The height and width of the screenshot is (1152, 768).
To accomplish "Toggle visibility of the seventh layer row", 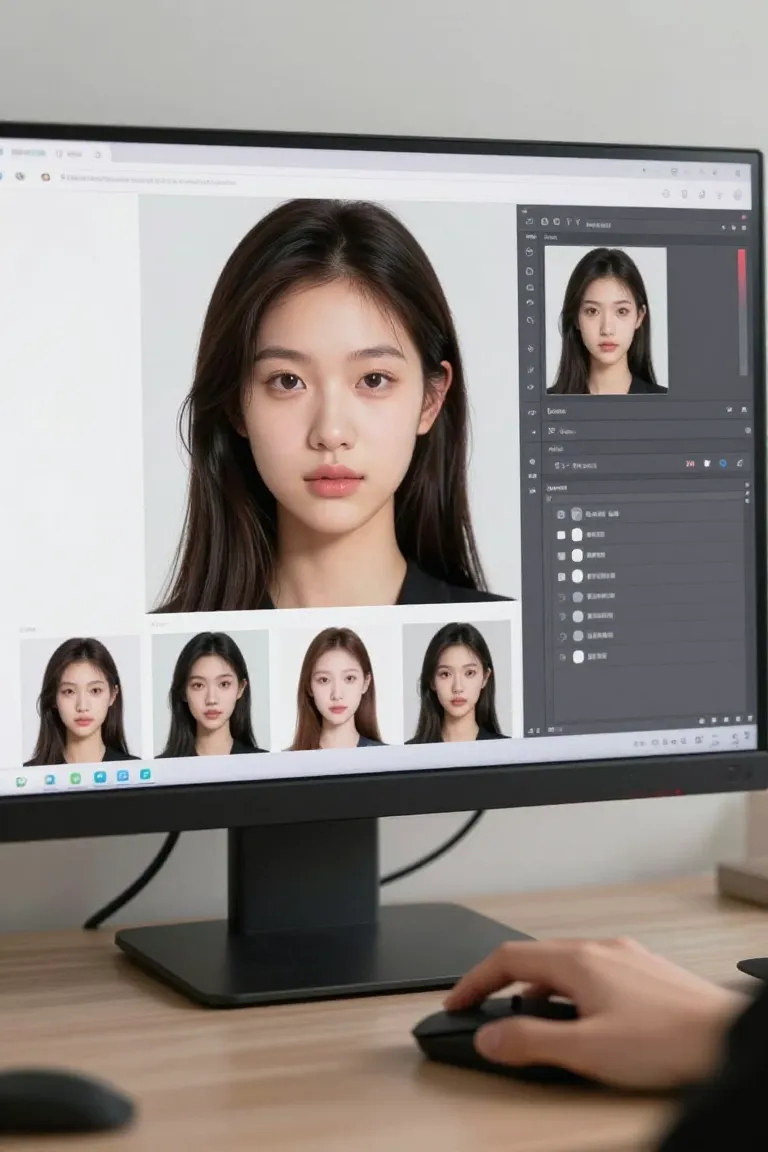I will point(563,636).
